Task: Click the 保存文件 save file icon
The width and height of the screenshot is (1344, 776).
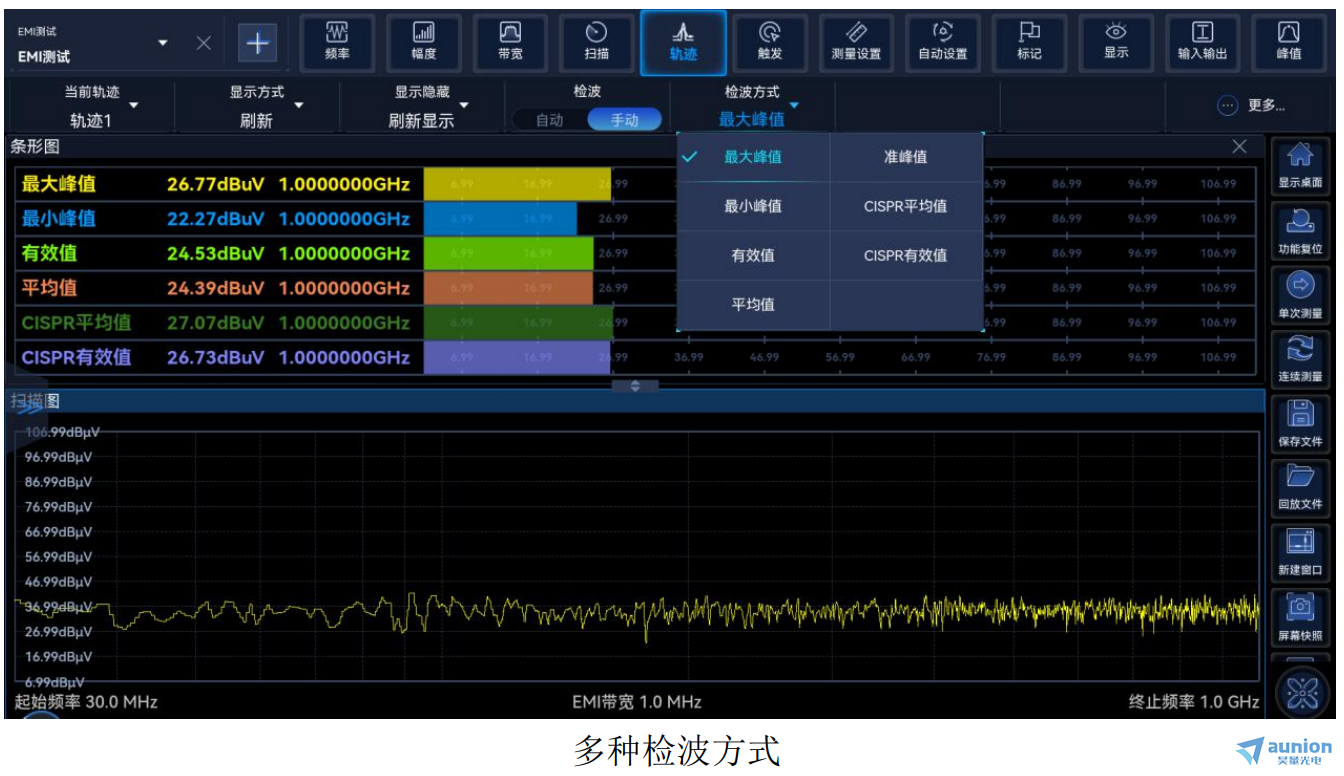Action: tap(1300, 422)
